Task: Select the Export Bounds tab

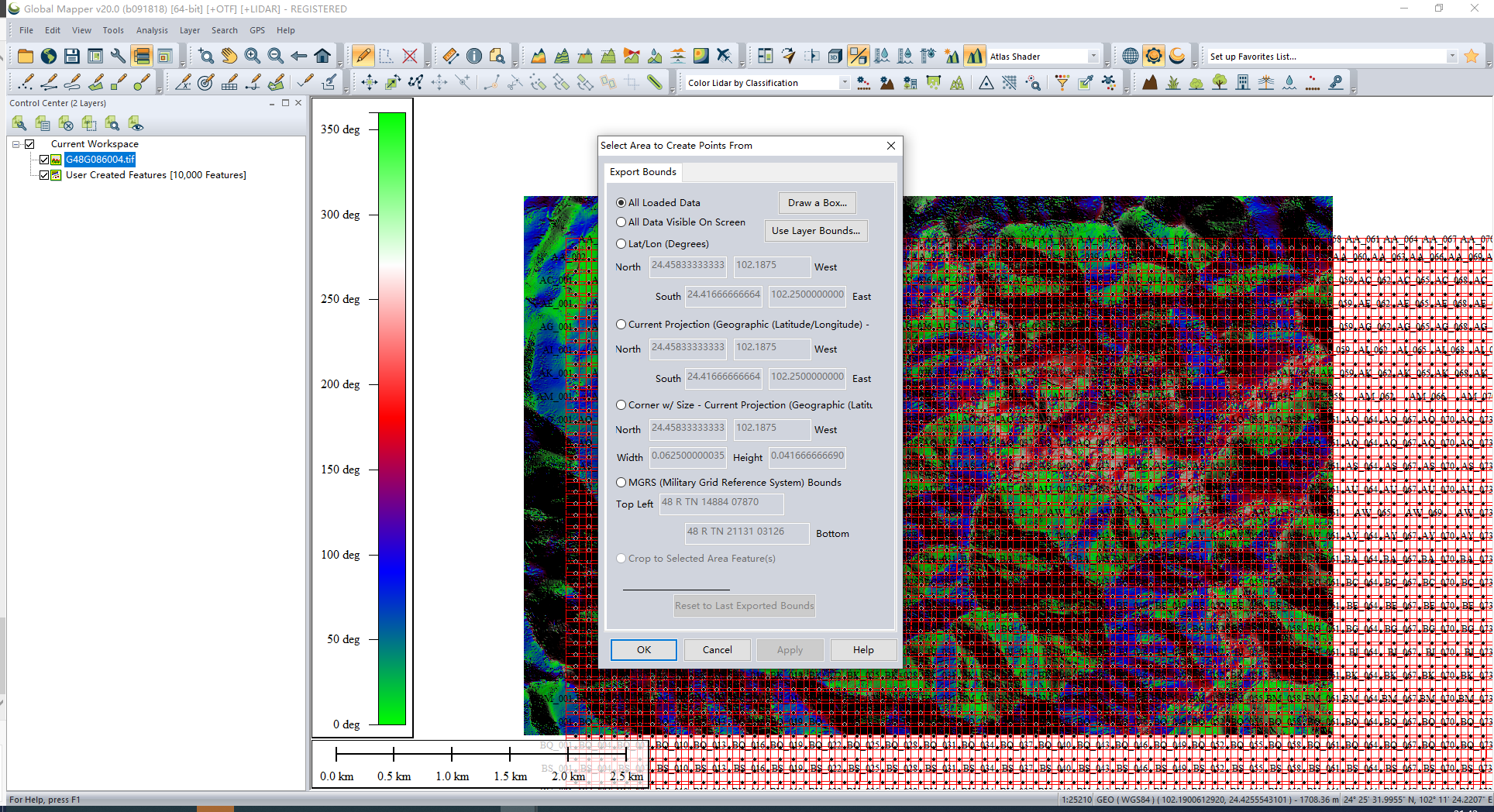Action: [x=642, y=172]
